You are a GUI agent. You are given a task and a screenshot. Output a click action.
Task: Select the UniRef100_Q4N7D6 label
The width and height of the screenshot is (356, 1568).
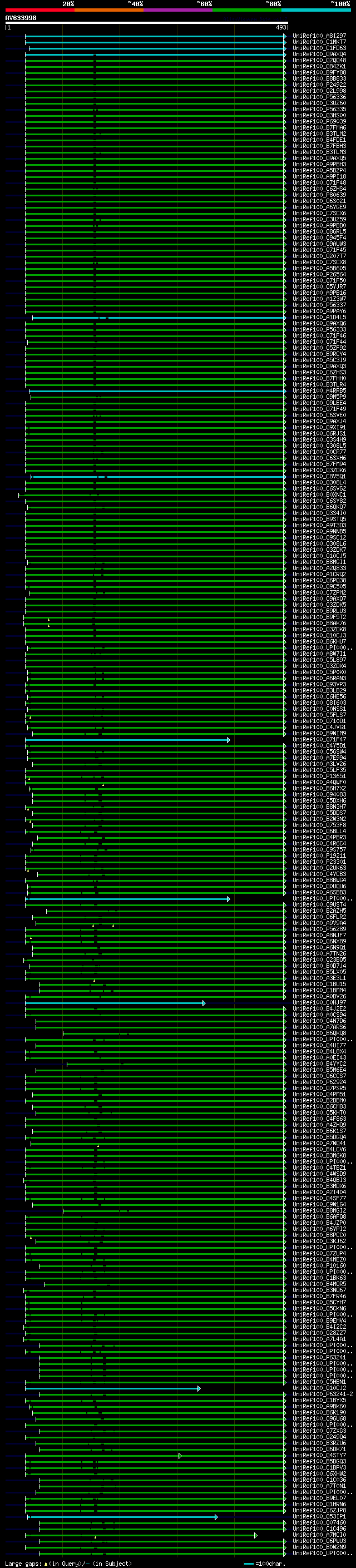tap(319, 1021)
